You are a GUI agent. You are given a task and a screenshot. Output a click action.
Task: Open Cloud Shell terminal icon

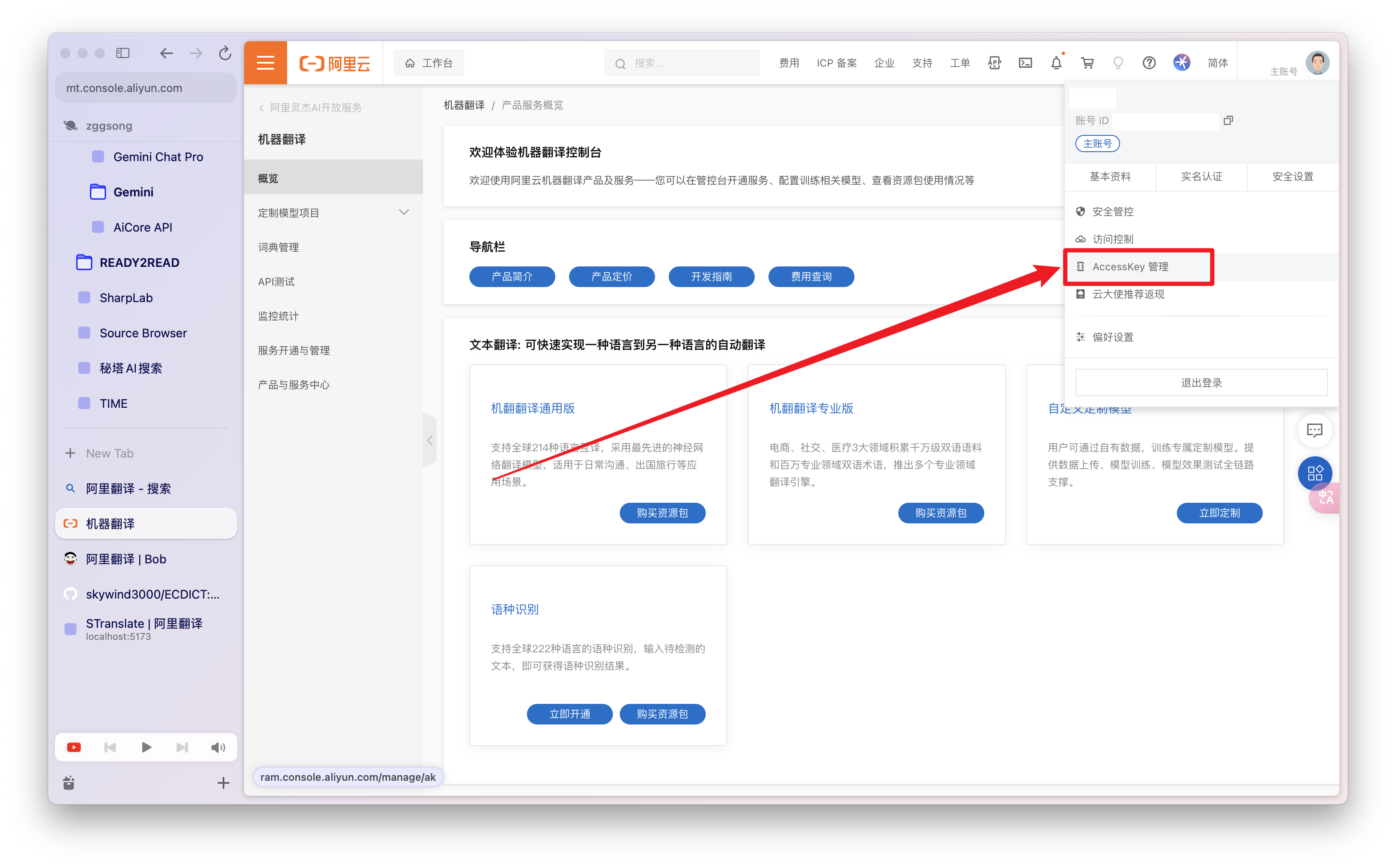pyautogui.click(x=1025, y=63)
